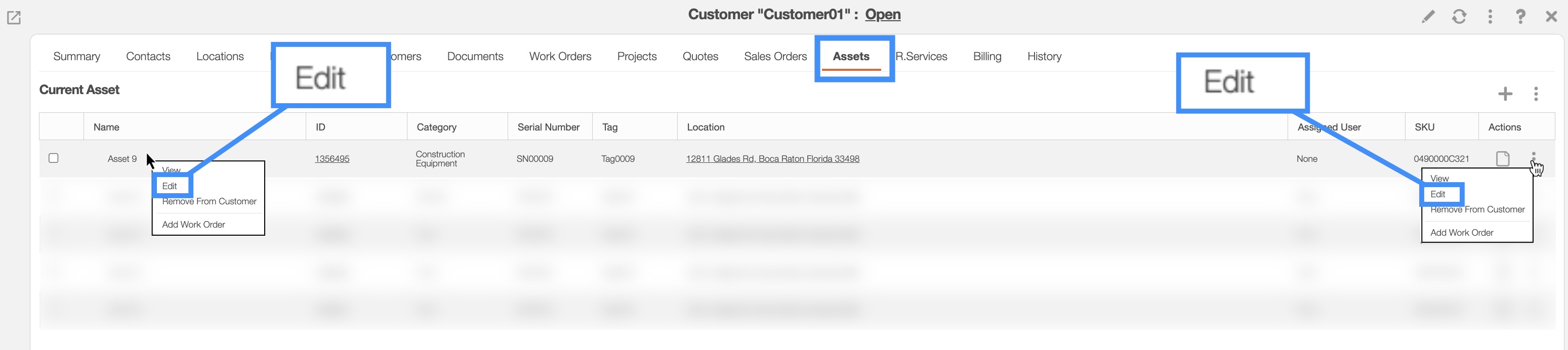Open the Billing tab

986,57
